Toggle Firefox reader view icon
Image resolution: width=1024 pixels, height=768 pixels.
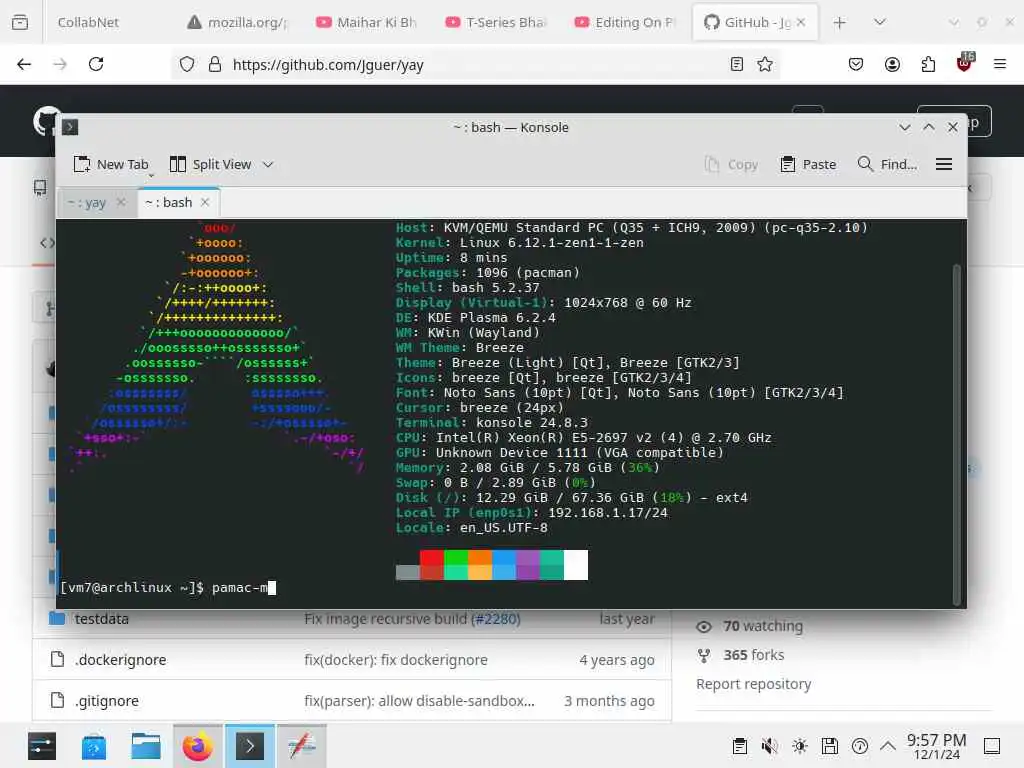[x=737, y=64]
